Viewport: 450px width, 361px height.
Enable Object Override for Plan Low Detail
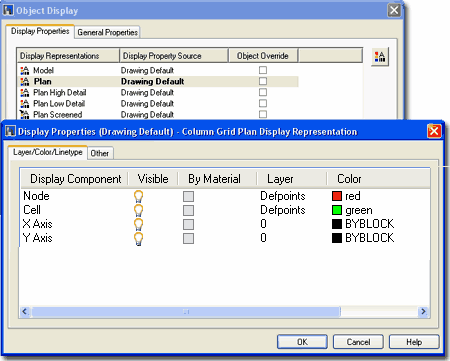click(263, 103)
